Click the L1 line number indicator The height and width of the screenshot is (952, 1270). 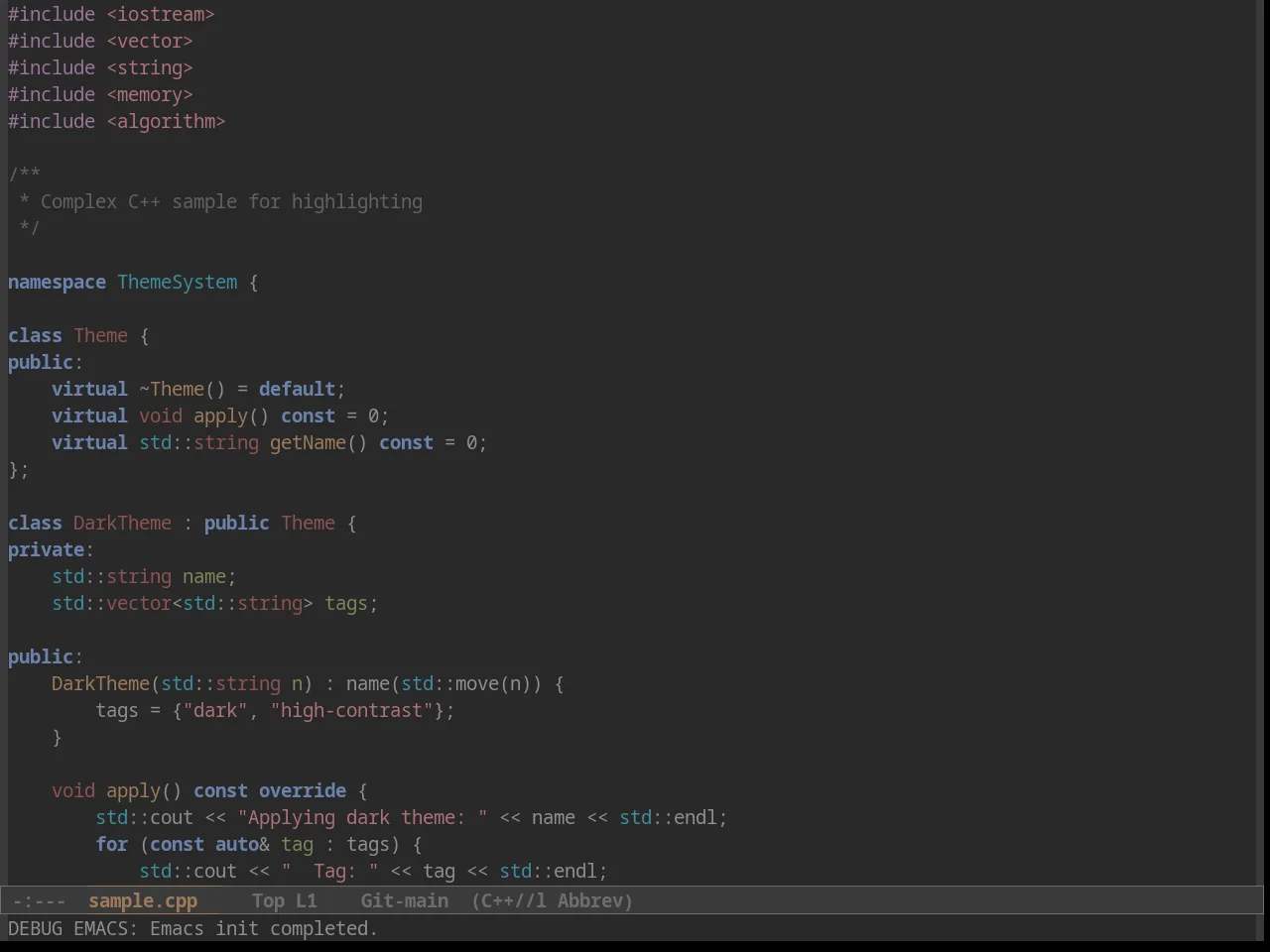pyautogui.click(x=307, y=900)
